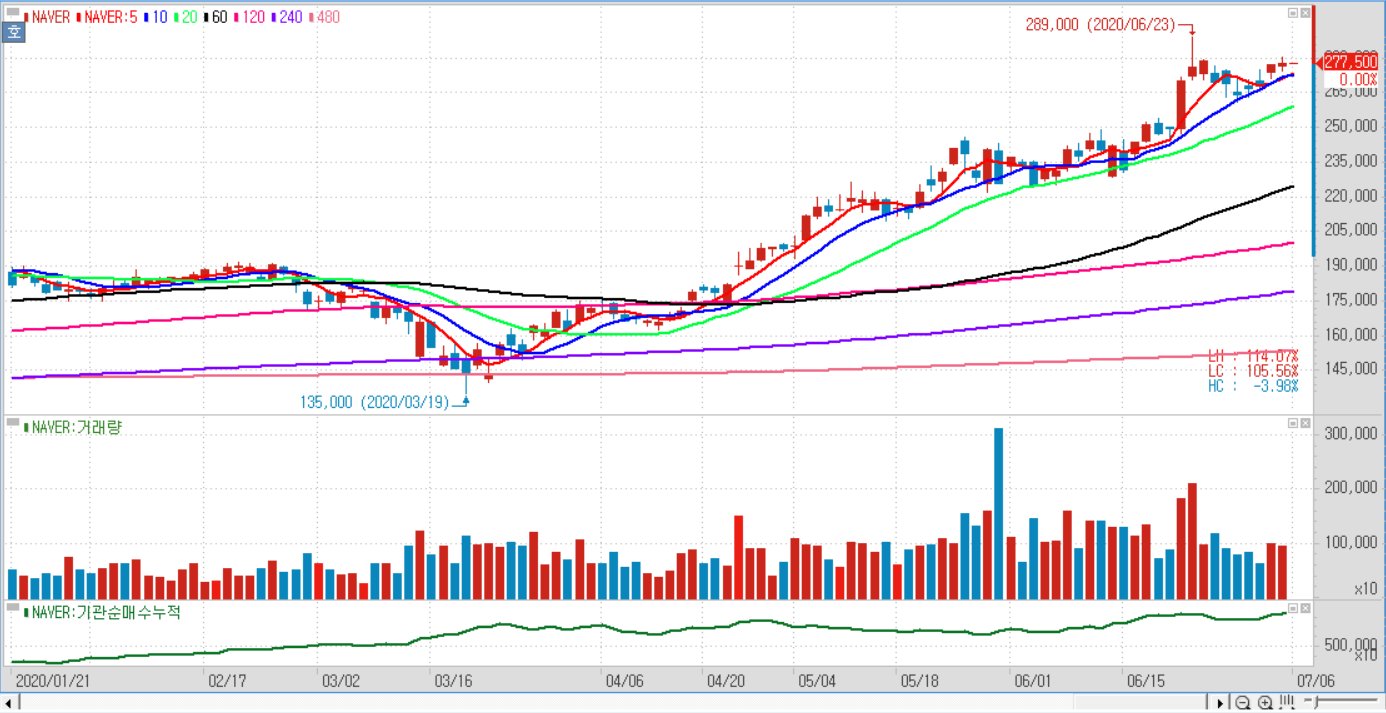Viewport: 1386px width, 713px height.
Task: Click the 289,000 (2020/06/23) high annotation
Action: [1102, 25]
